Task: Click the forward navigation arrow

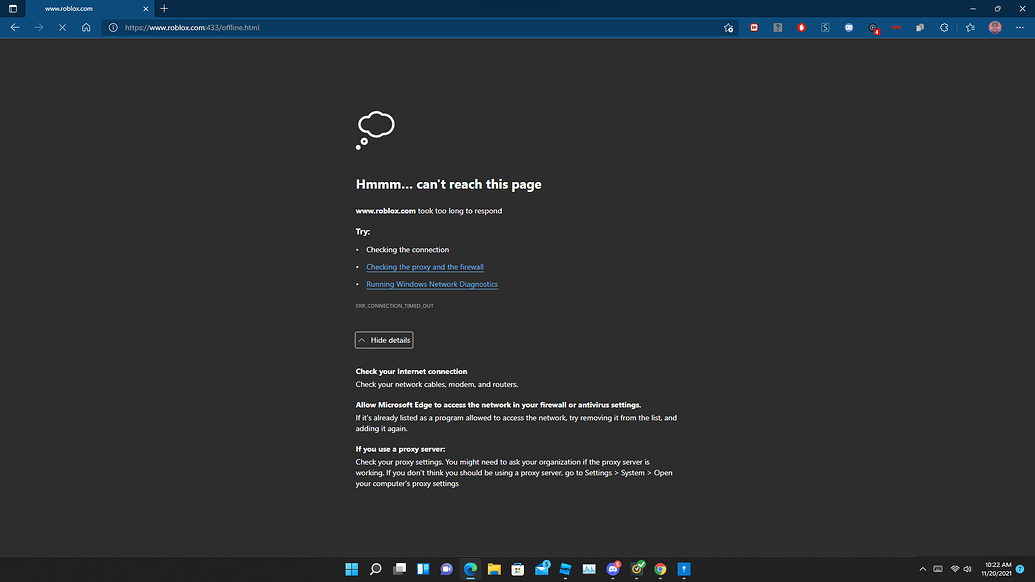Action: [38, 28]
